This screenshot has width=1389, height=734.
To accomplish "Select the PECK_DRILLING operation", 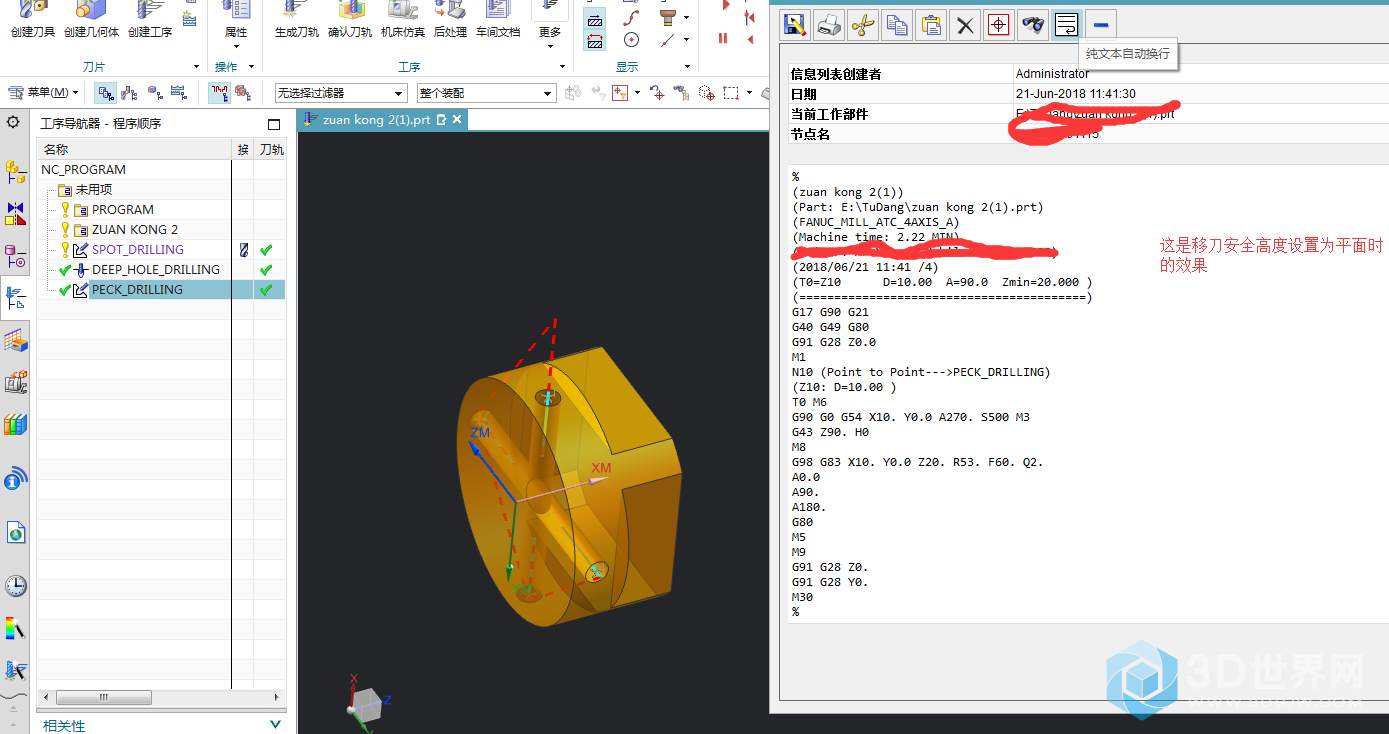I will pos(137,290).
